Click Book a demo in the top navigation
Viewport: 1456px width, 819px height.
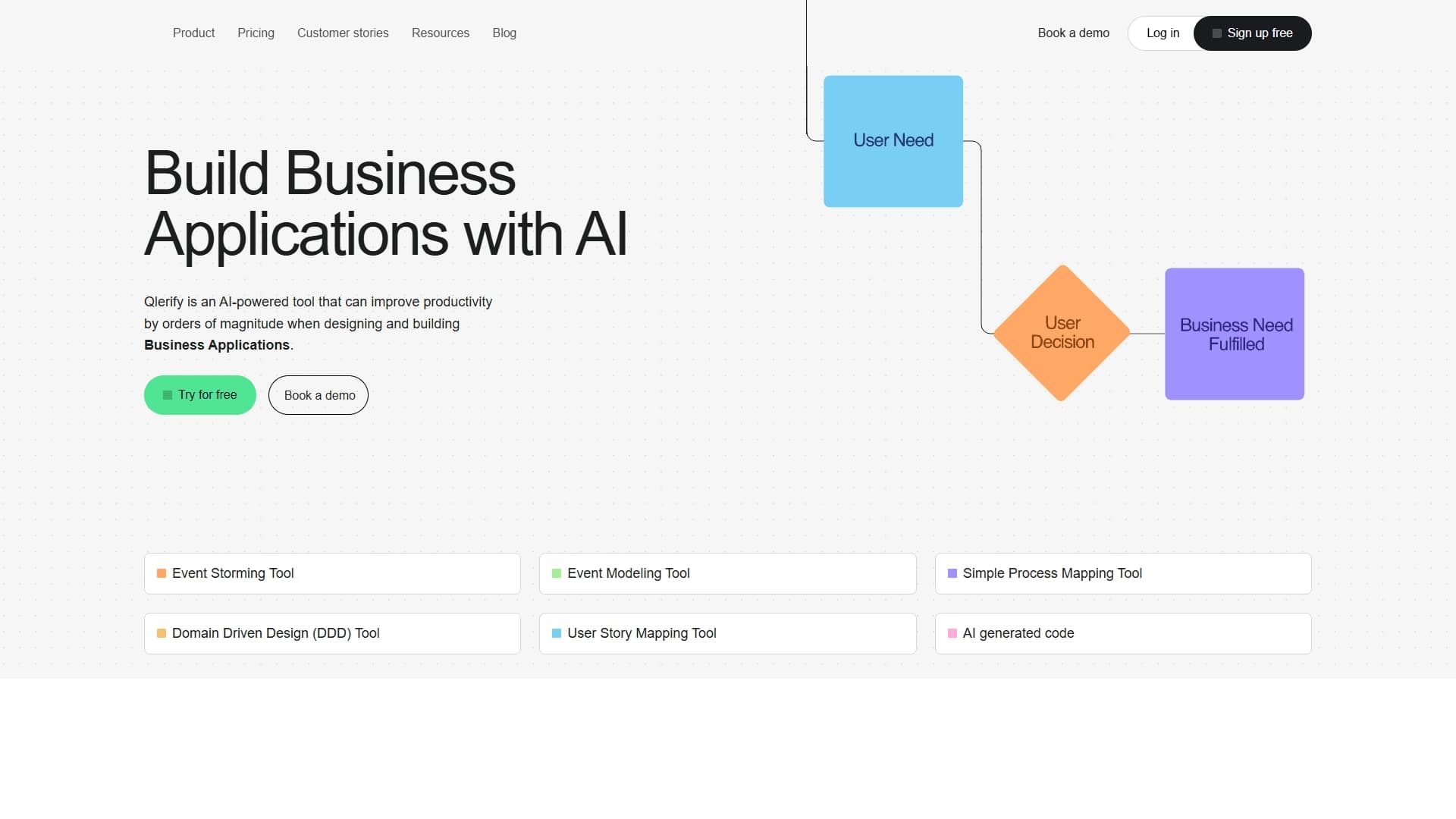coord(1073,33)
